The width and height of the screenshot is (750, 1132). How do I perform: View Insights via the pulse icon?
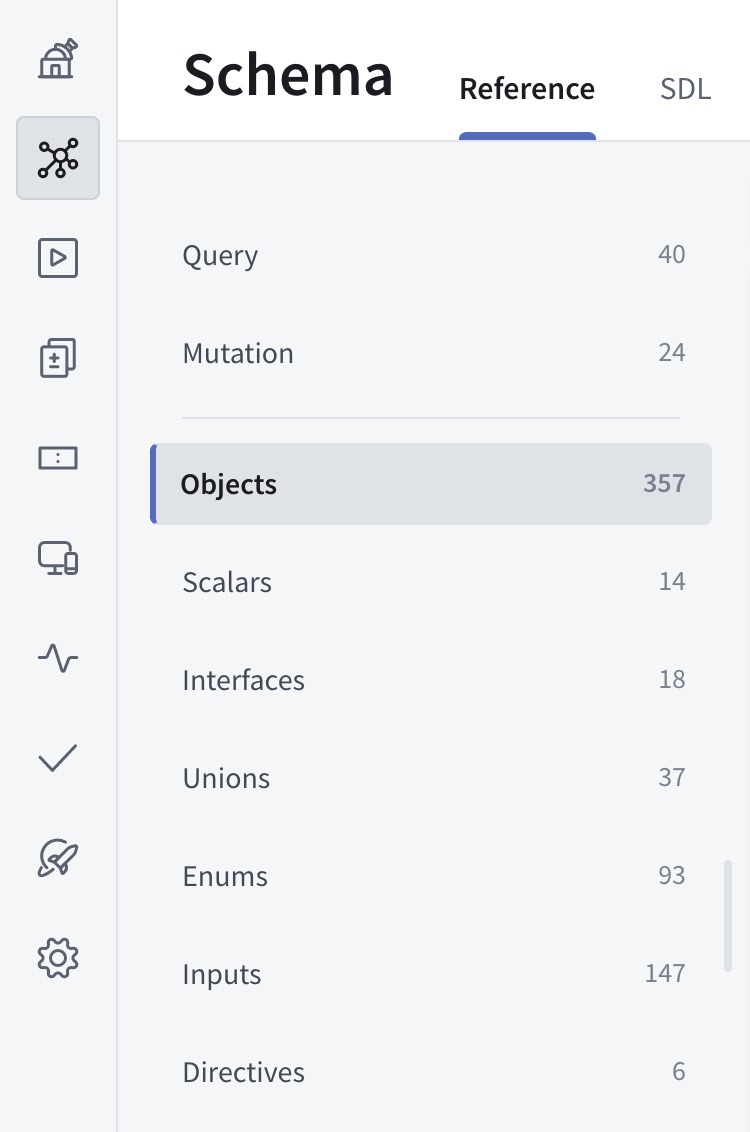(x=57, y=657)
